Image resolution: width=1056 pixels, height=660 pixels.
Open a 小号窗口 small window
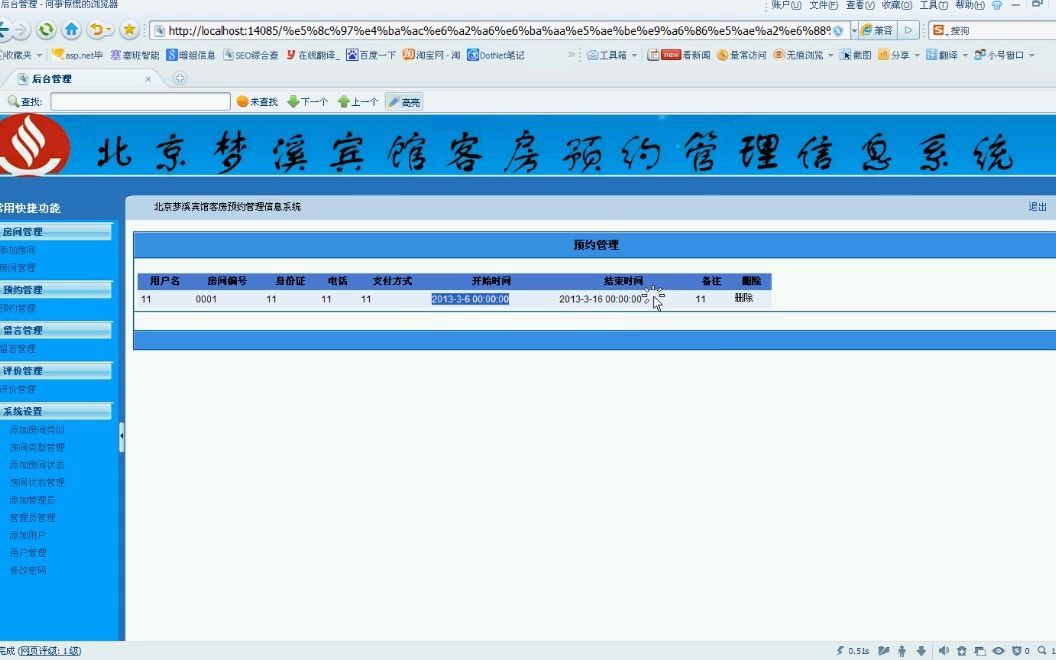pyautogui.click(x=1000, y=56)
